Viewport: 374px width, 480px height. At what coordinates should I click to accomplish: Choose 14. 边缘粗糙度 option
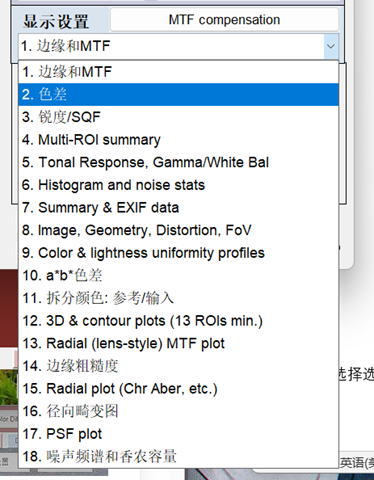[179, 367]
